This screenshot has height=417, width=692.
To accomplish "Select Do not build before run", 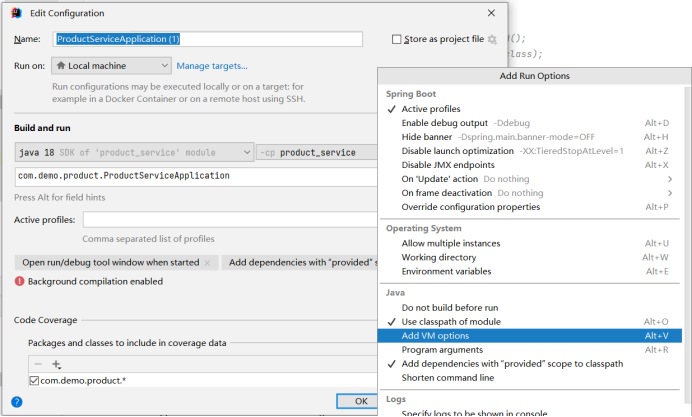I will [x=530, y=308].
